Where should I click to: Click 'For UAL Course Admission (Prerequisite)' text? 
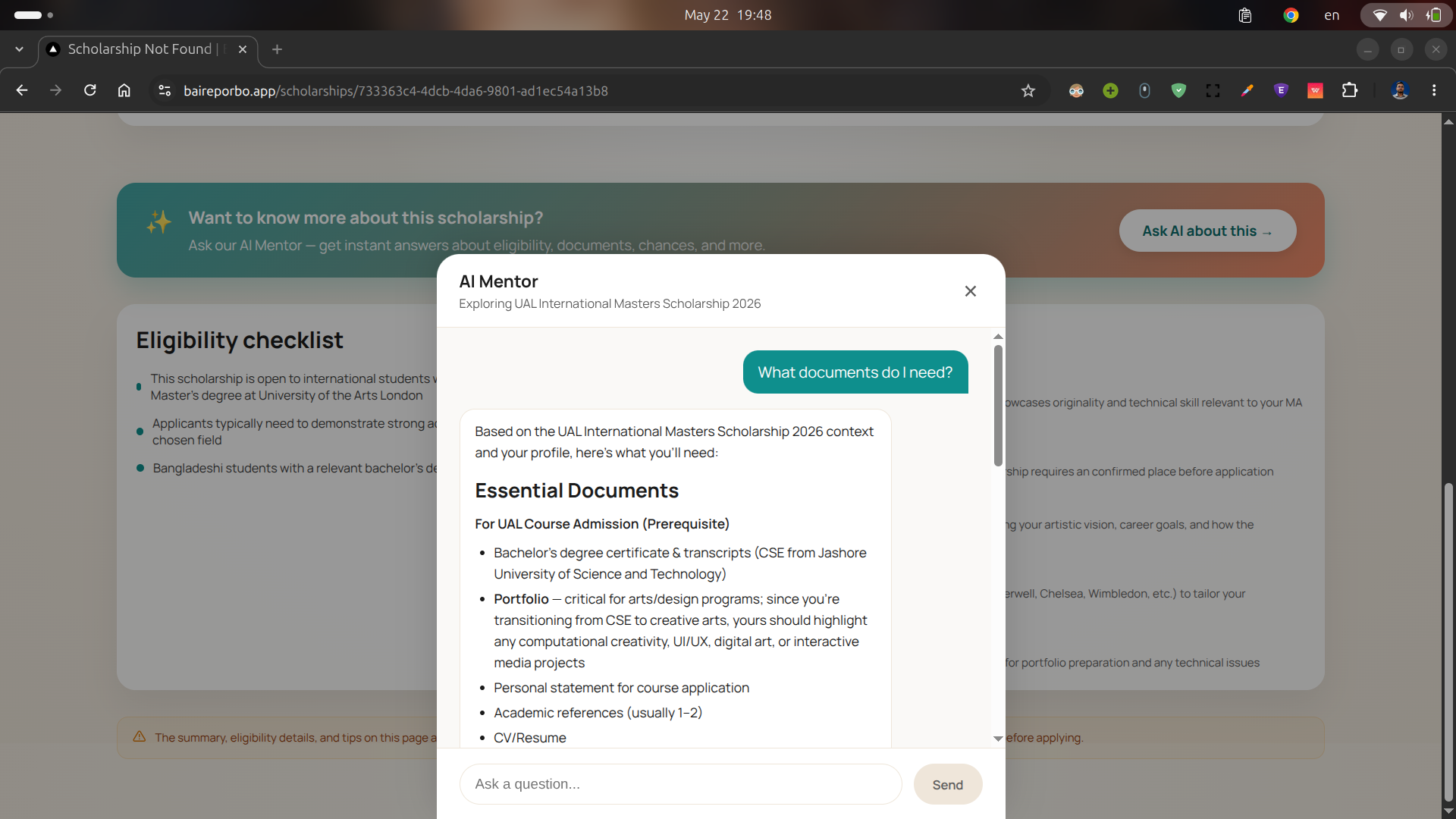[602, 524]
